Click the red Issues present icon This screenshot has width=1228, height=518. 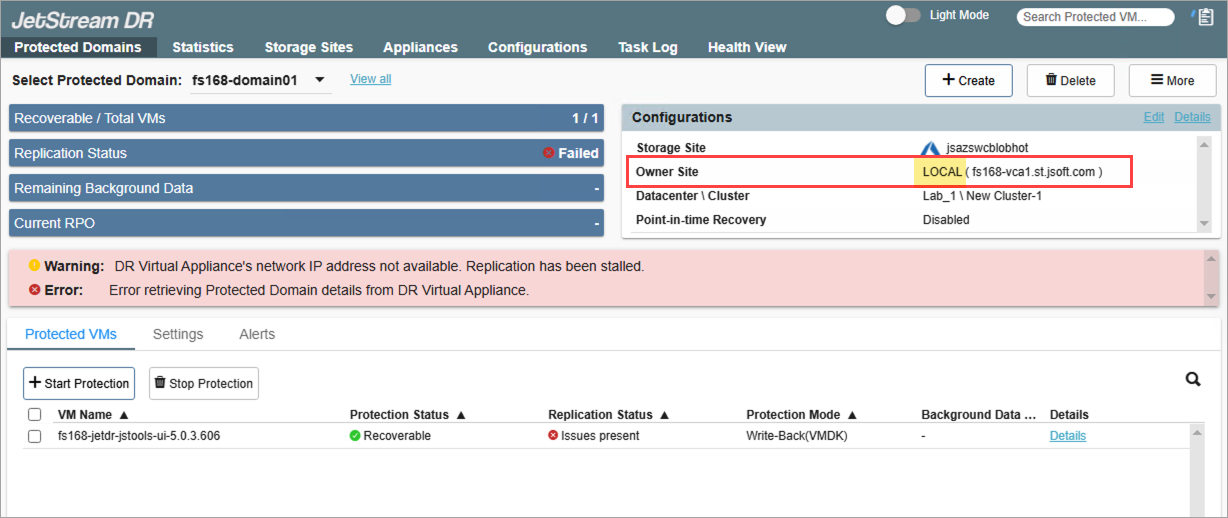553,436
